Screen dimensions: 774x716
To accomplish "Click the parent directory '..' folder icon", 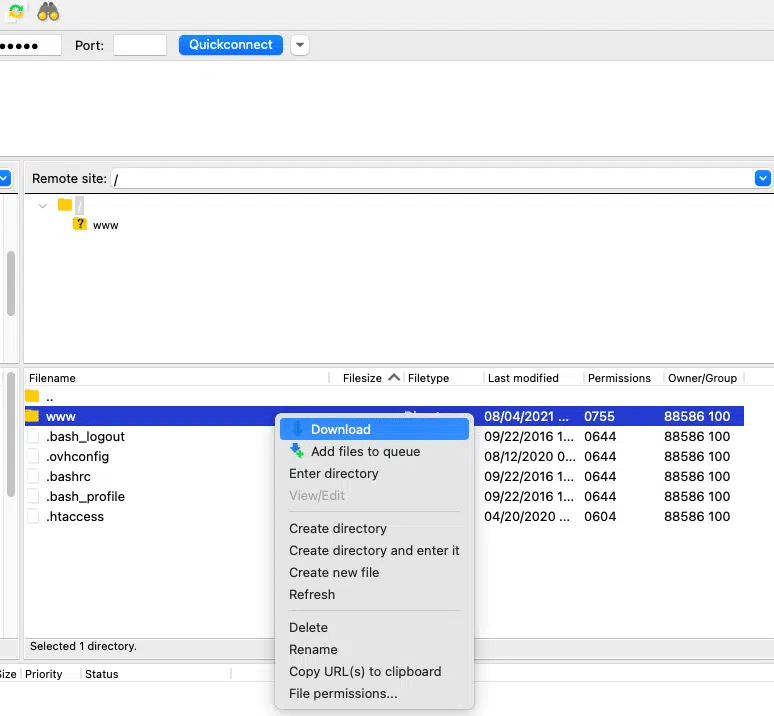I will (32, 397).
